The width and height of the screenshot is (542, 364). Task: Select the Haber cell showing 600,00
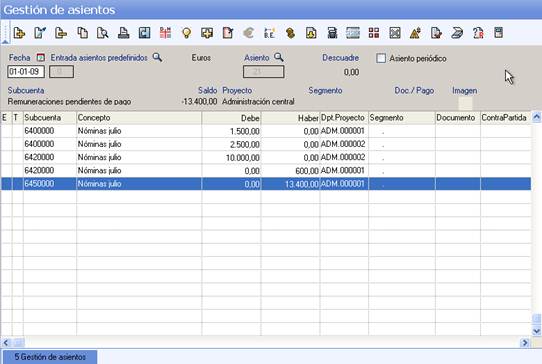[x=291, y=171]
